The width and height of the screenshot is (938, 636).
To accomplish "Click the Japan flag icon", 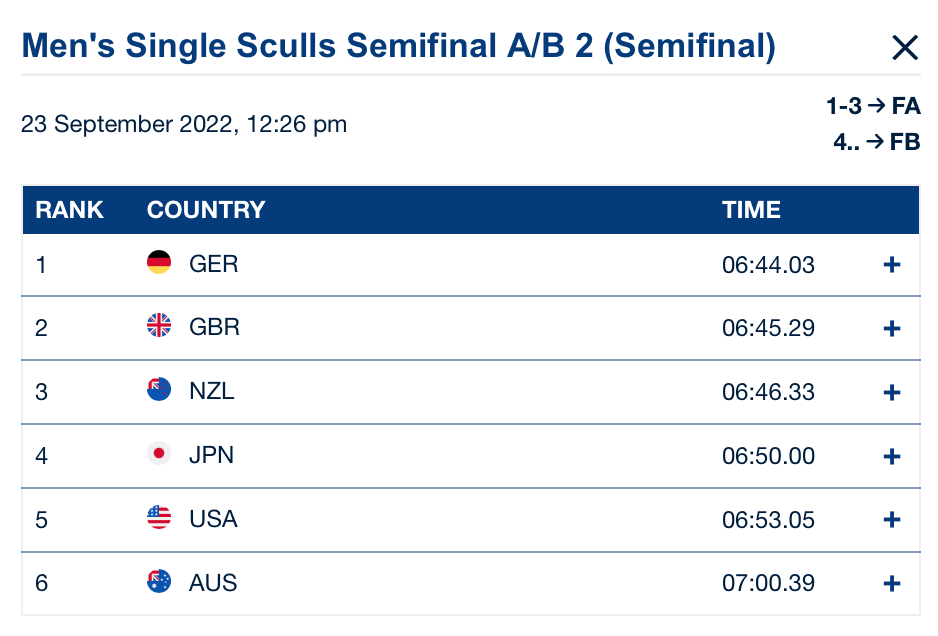I will click(159, 455).
